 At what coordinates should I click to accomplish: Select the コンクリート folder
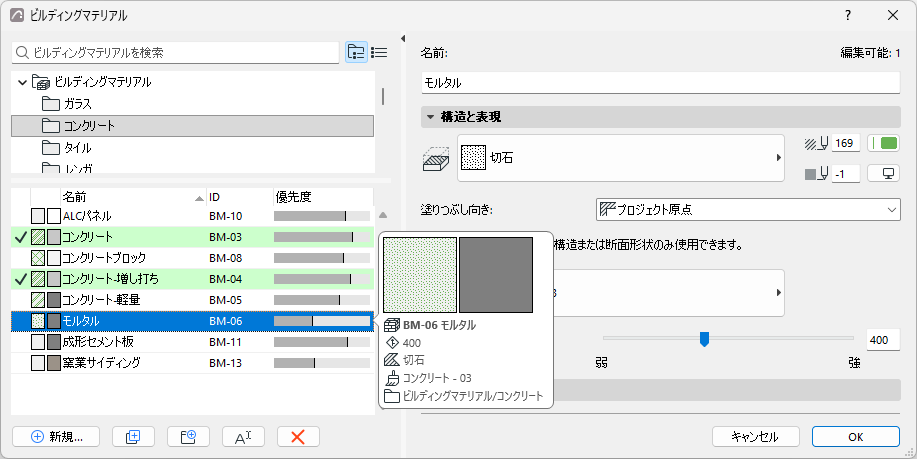click(x=193, y=126)
